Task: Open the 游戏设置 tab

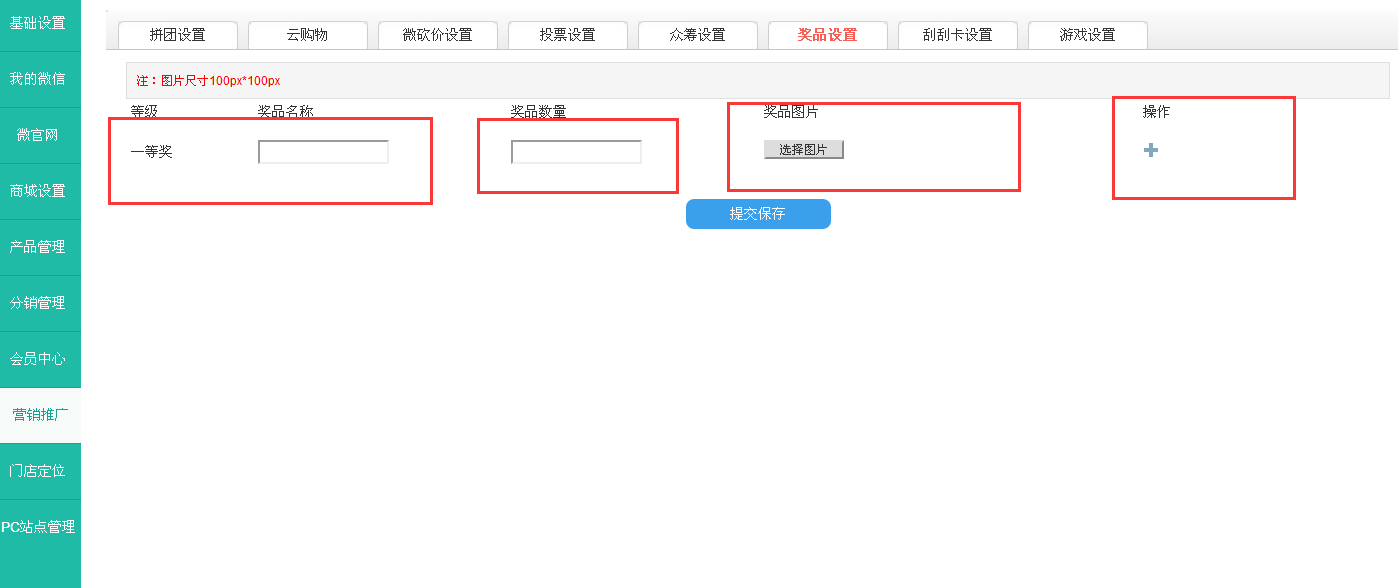Action: click(1087, 35)
